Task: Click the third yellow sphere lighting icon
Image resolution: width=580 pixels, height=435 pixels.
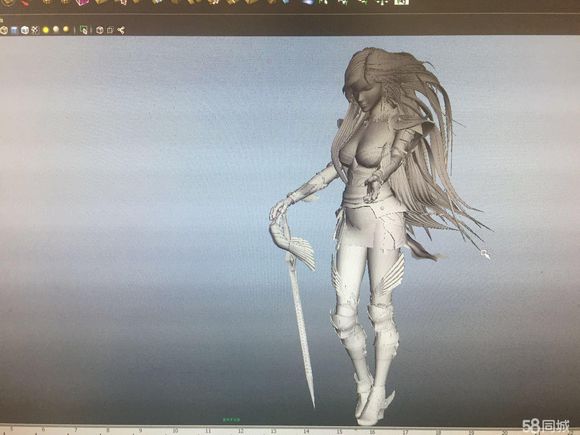Action: click(x=66, y=29)
